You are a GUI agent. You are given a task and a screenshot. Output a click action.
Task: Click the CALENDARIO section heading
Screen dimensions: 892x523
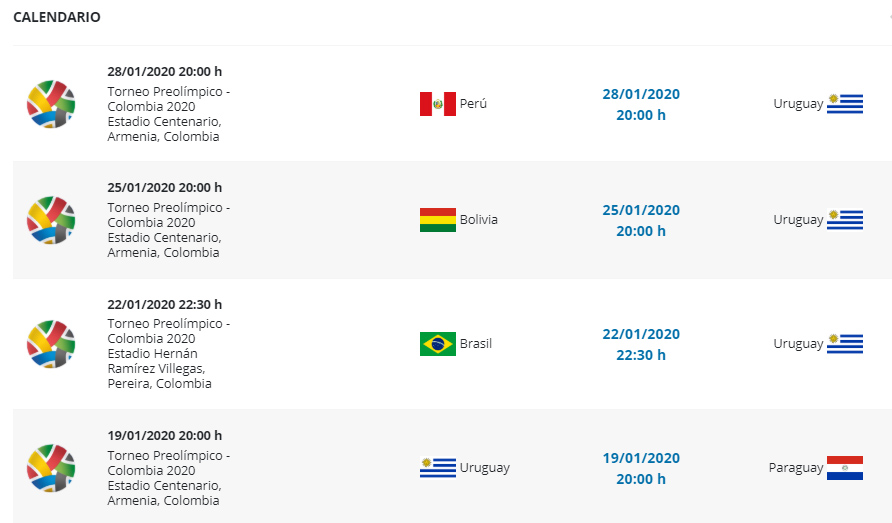tap(57, 17)
